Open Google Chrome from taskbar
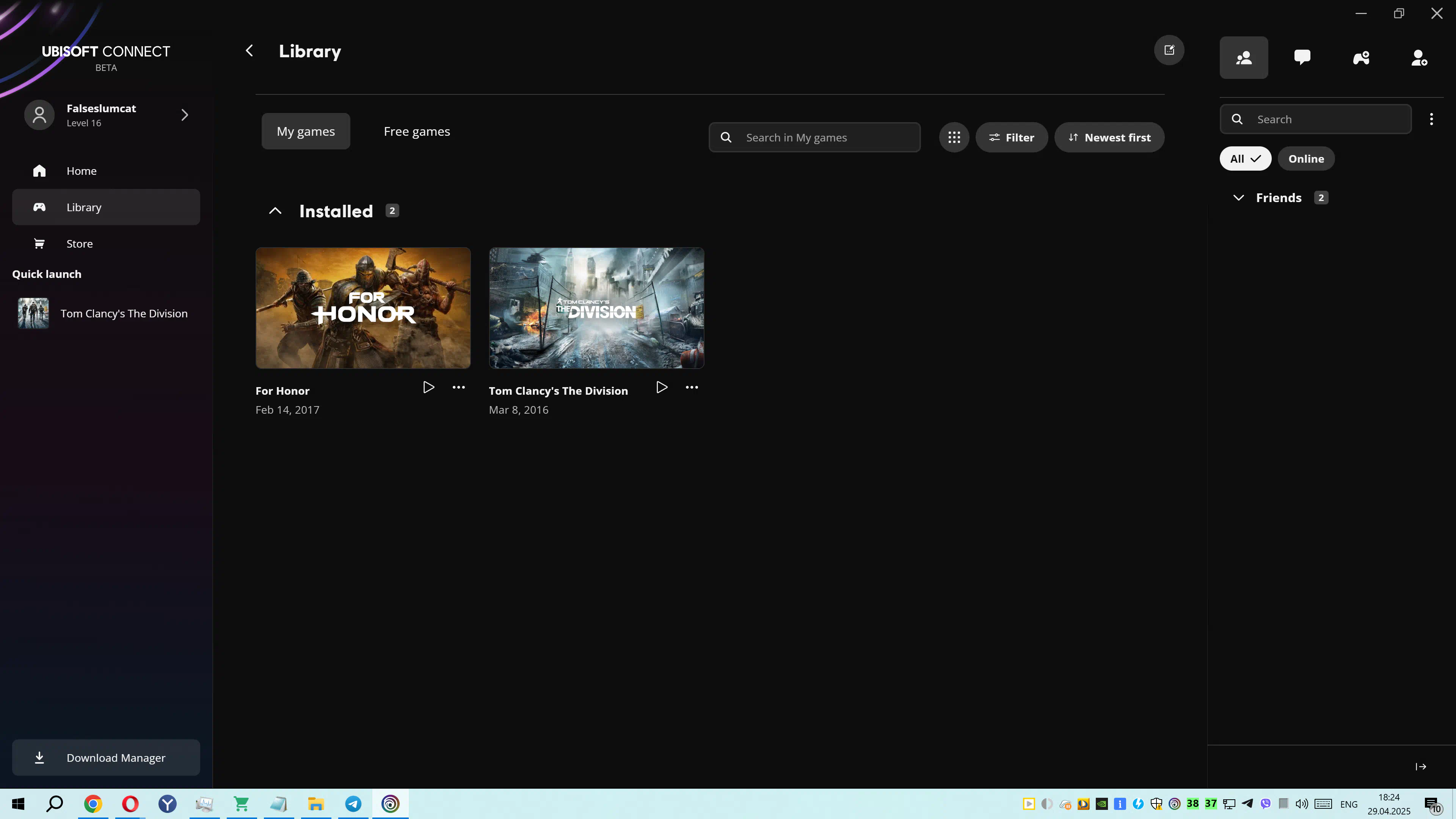1456x819 pixels. click(93, 804)
